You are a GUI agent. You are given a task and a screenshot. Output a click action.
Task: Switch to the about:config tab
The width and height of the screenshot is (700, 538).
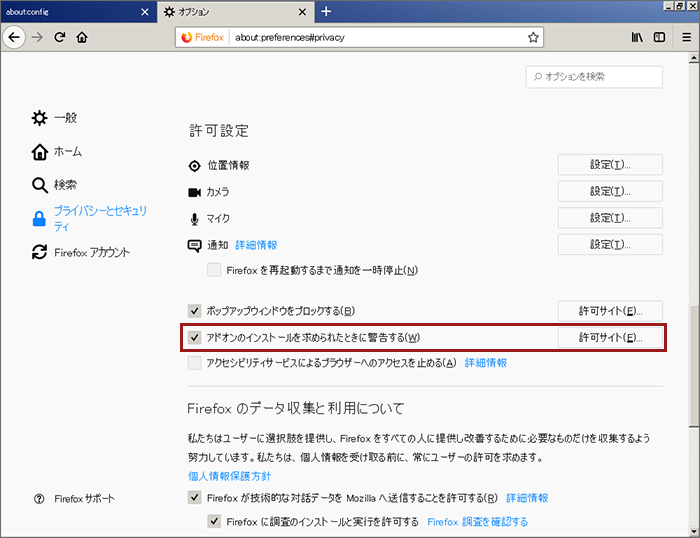pyautogui.click(x=79, y=12)
